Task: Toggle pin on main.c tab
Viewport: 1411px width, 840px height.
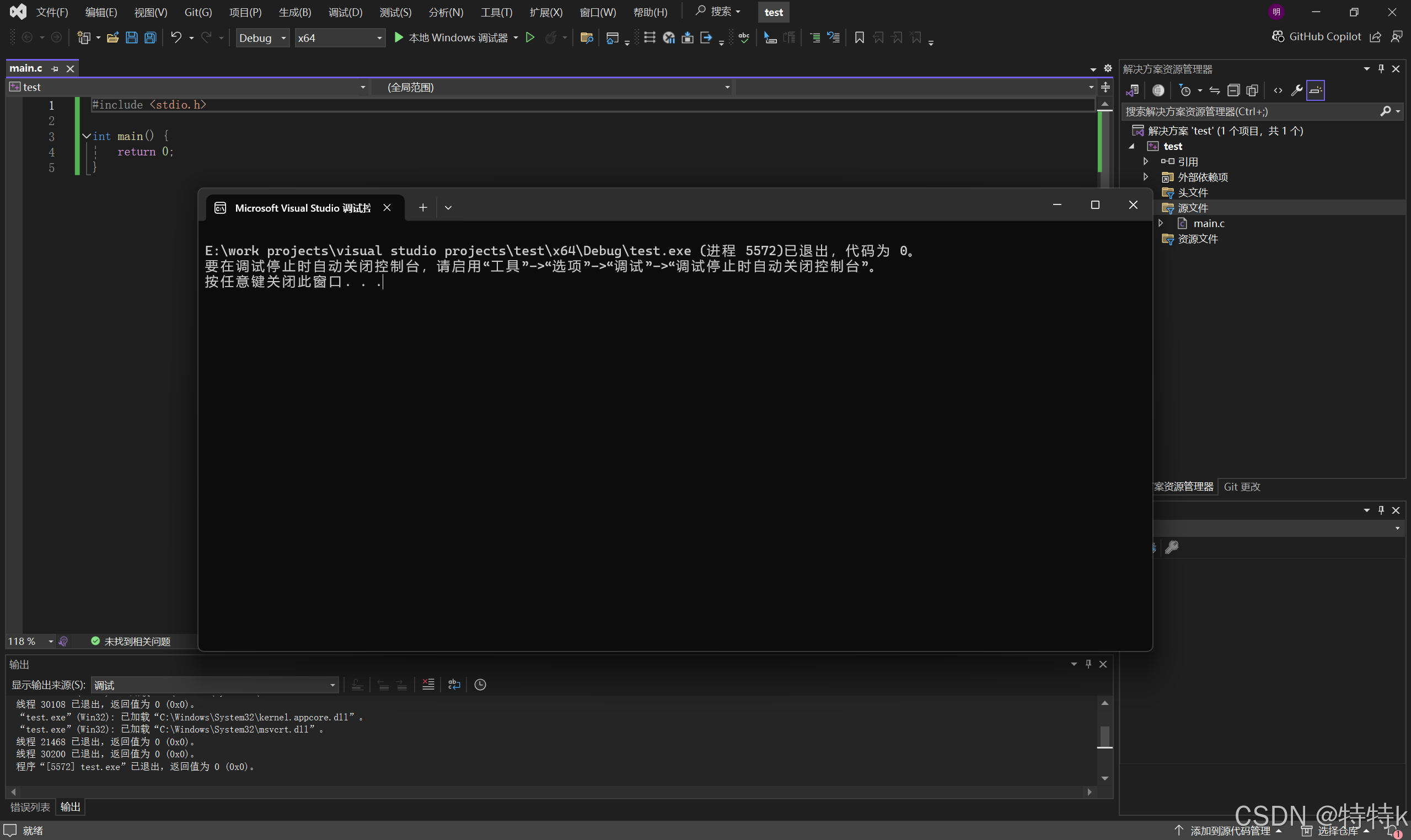Action: [55, 69]
